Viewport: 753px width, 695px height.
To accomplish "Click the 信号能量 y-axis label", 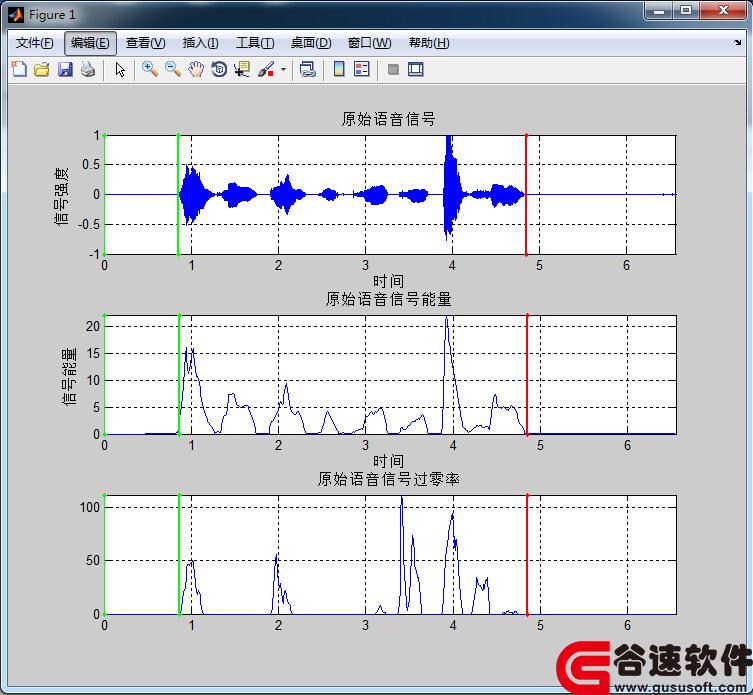I will (69, 376).
